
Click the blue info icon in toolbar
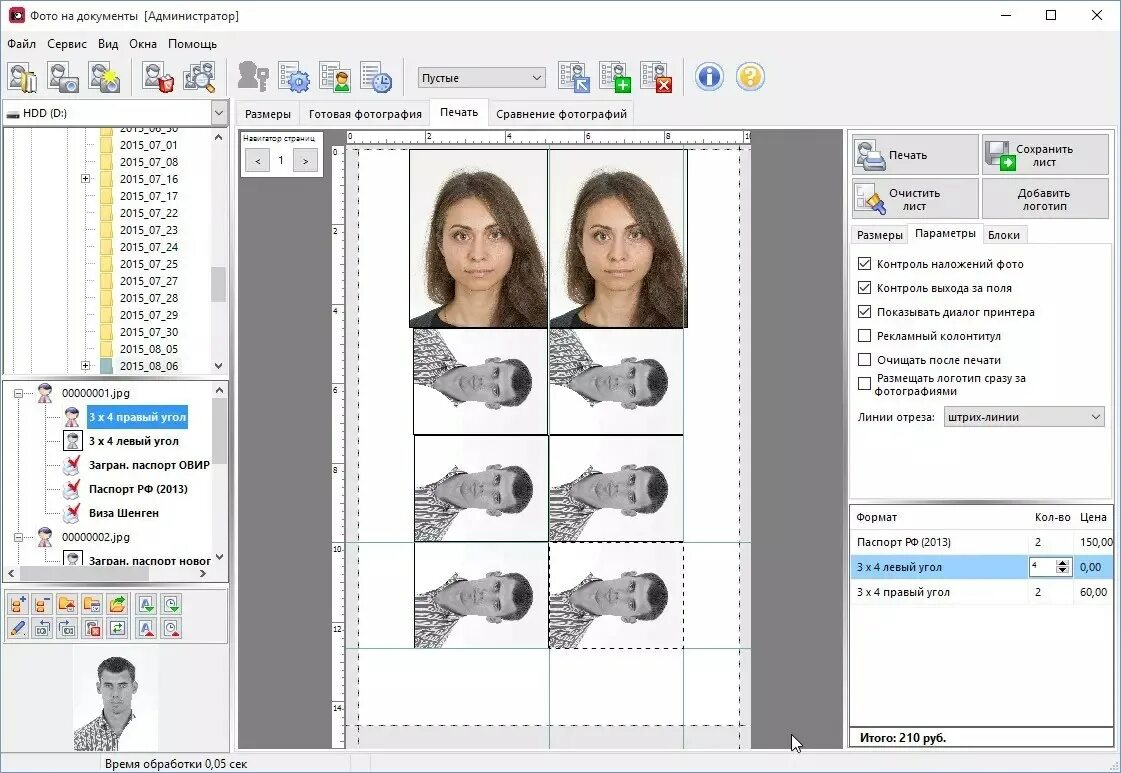709,77
